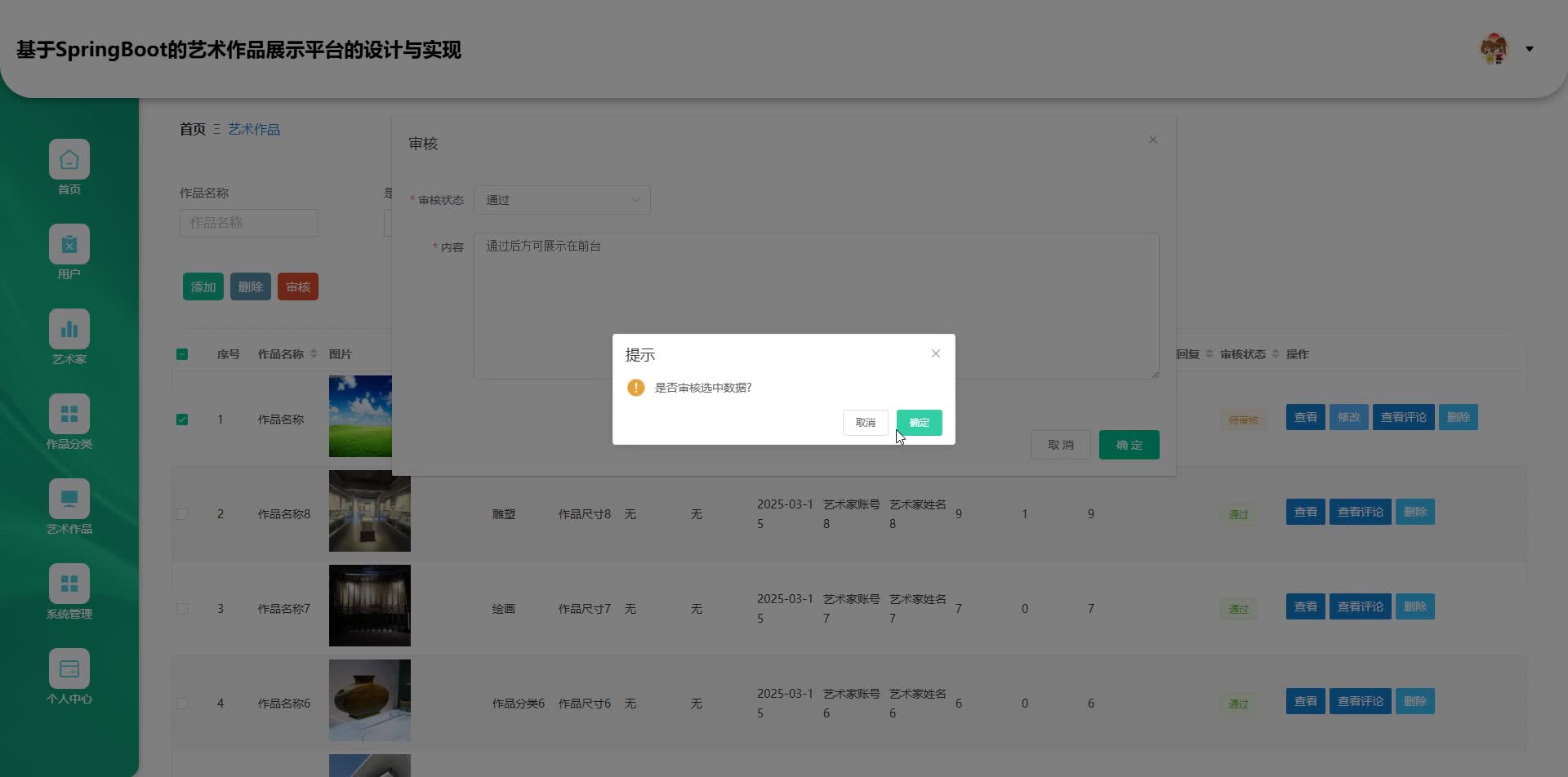Image resolution: width=1568 pixels, height=777 pixels.
Task: Uncheck the row 1 作品名称 checkbox
Action: pyautogui.click(x=182, y=419)
